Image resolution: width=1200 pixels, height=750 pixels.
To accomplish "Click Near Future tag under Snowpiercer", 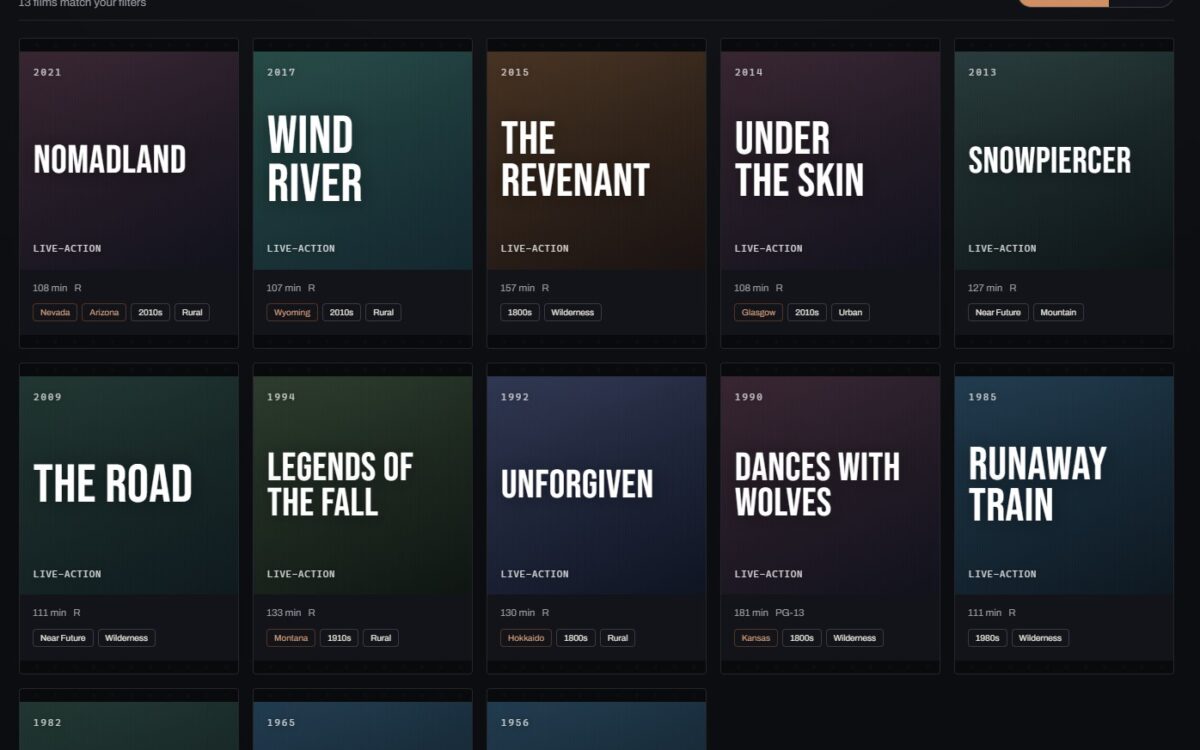I will [998, 312].
